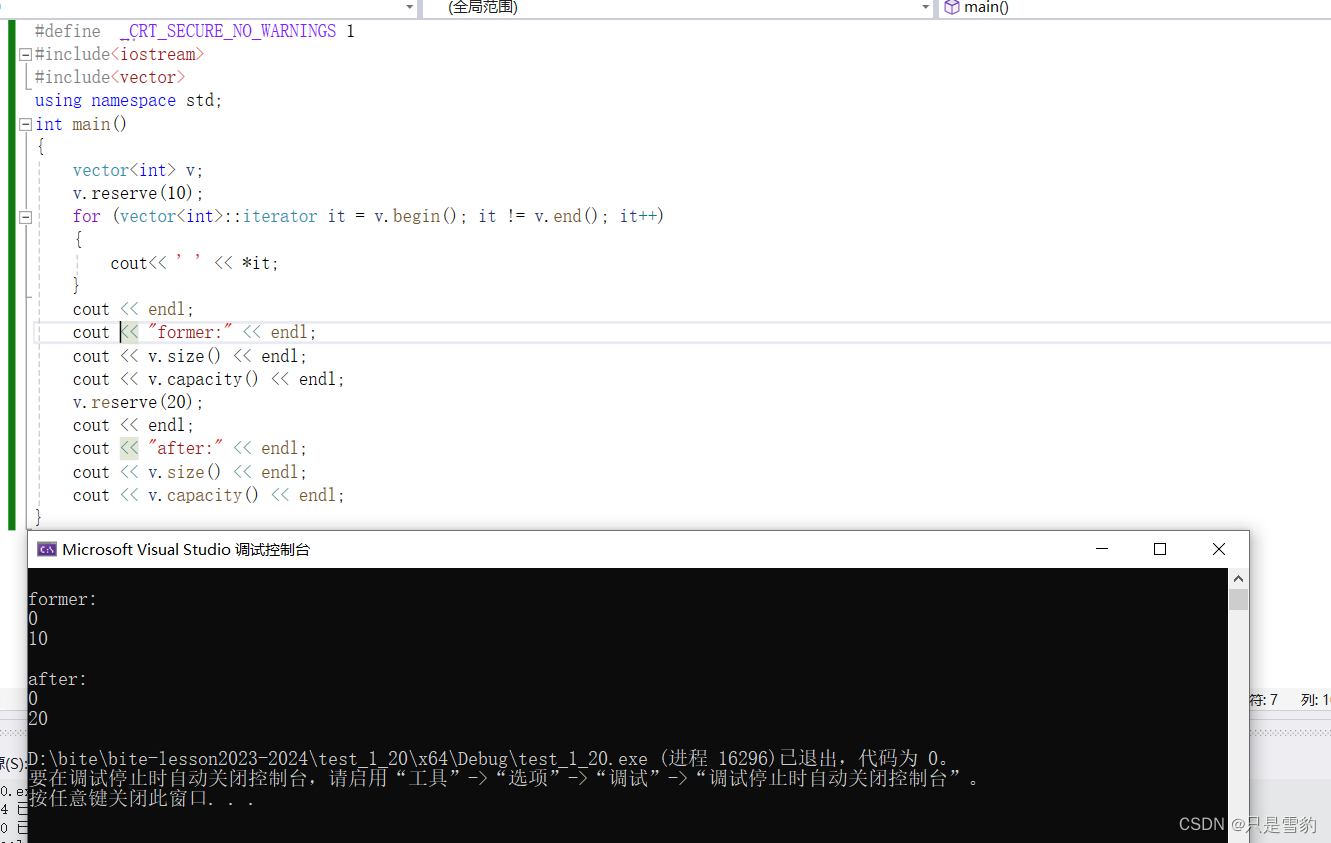The height and width of the screenshot is (843, 1331).
Task: Click the 'v.reserve(10);' line
Action: pos(138,193)
